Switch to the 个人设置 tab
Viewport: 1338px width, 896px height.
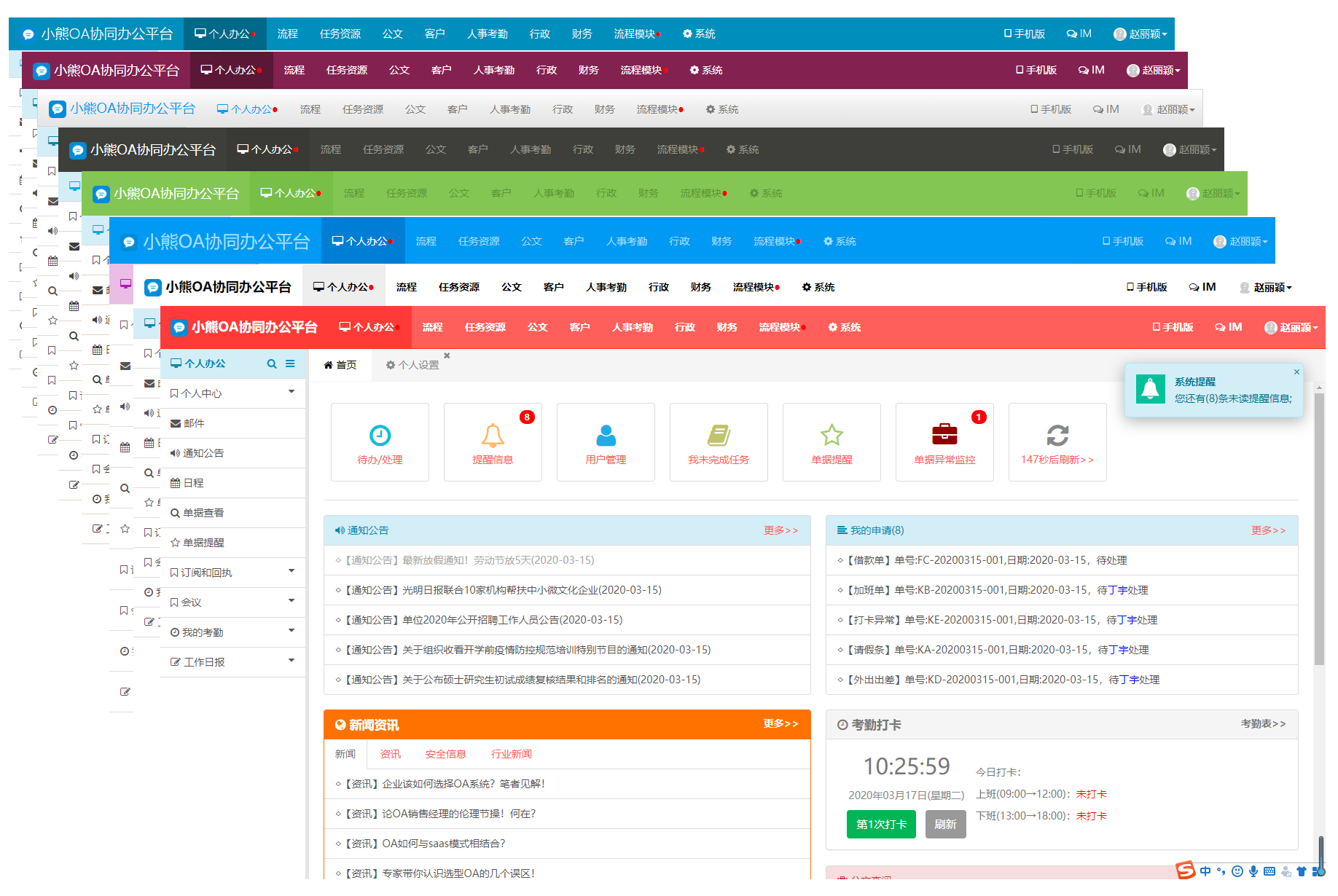click(413, 365)
